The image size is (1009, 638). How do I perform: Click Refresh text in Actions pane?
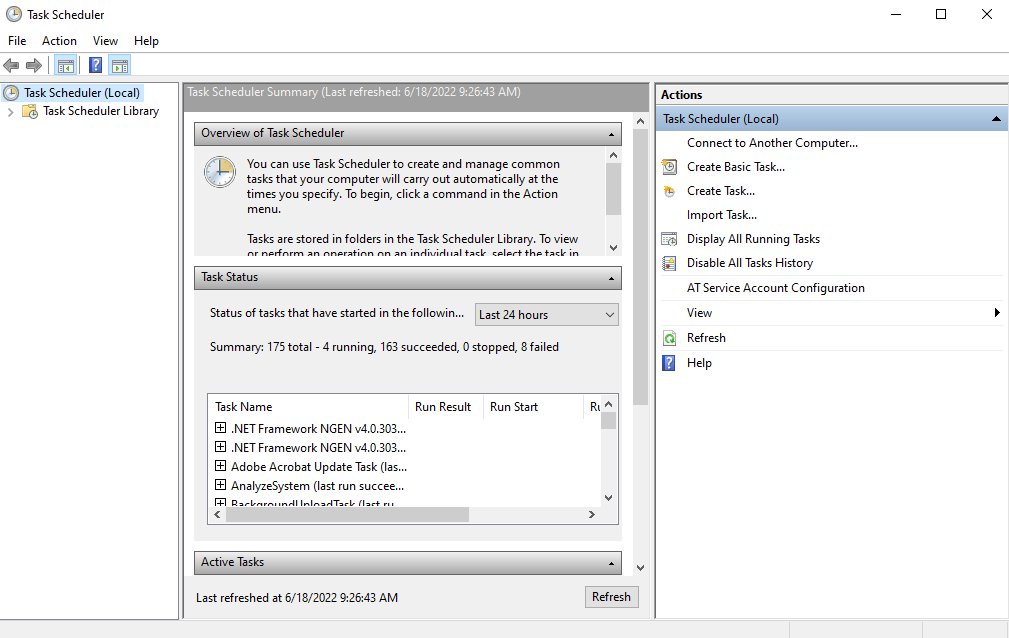[x=706, y=338]
